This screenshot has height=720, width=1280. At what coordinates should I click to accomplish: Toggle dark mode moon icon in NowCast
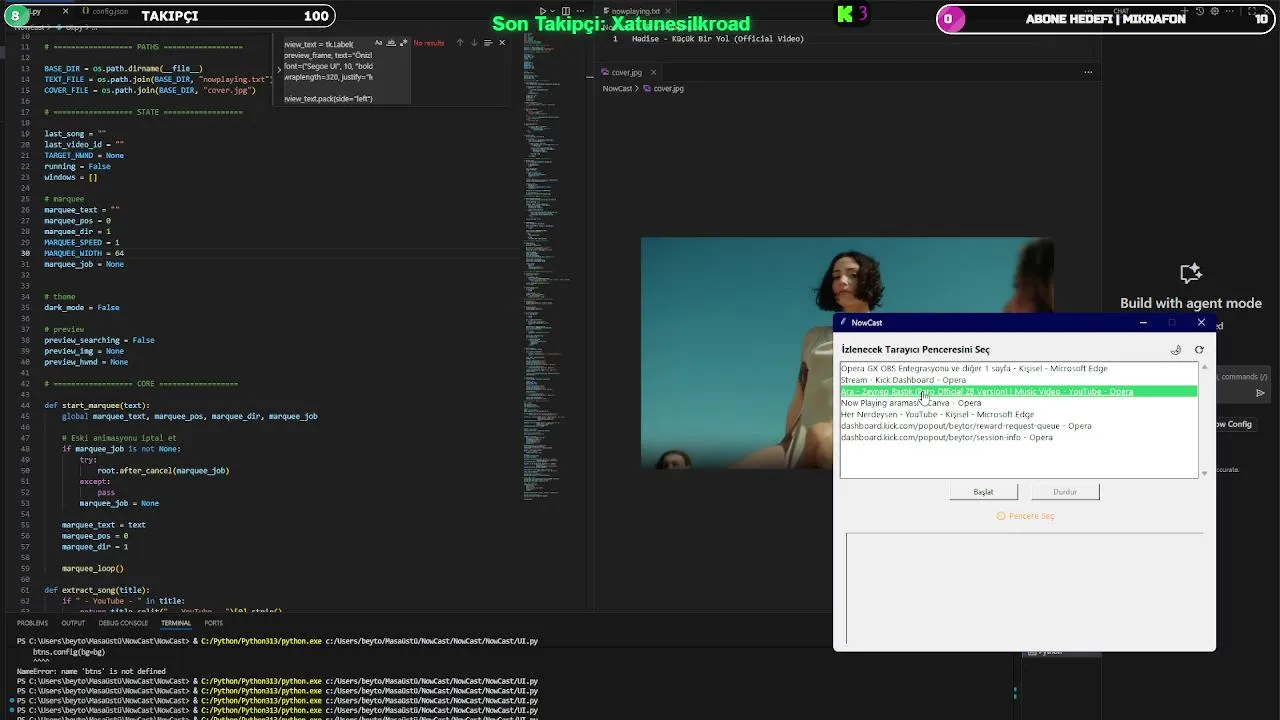(1176, 350)
